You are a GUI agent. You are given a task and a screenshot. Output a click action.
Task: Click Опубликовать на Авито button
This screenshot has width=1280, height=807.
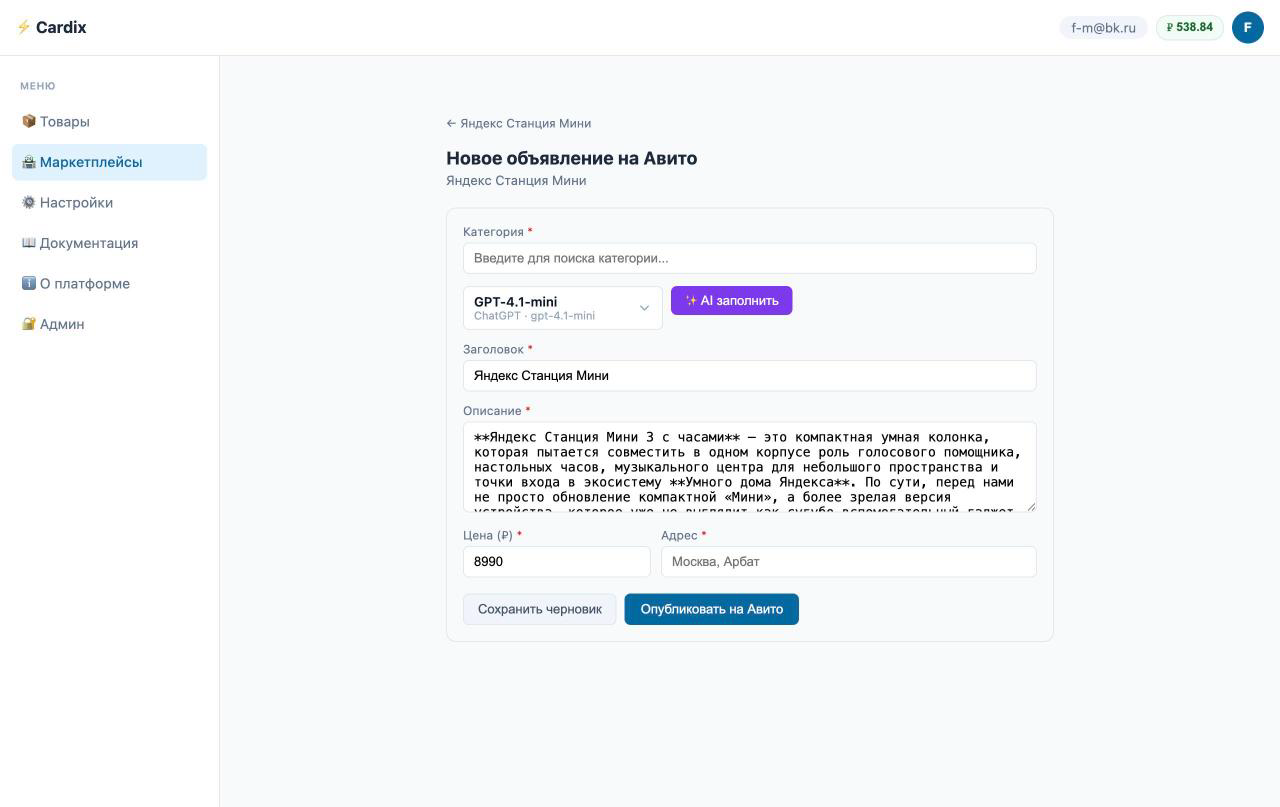(x=712, y=609)
